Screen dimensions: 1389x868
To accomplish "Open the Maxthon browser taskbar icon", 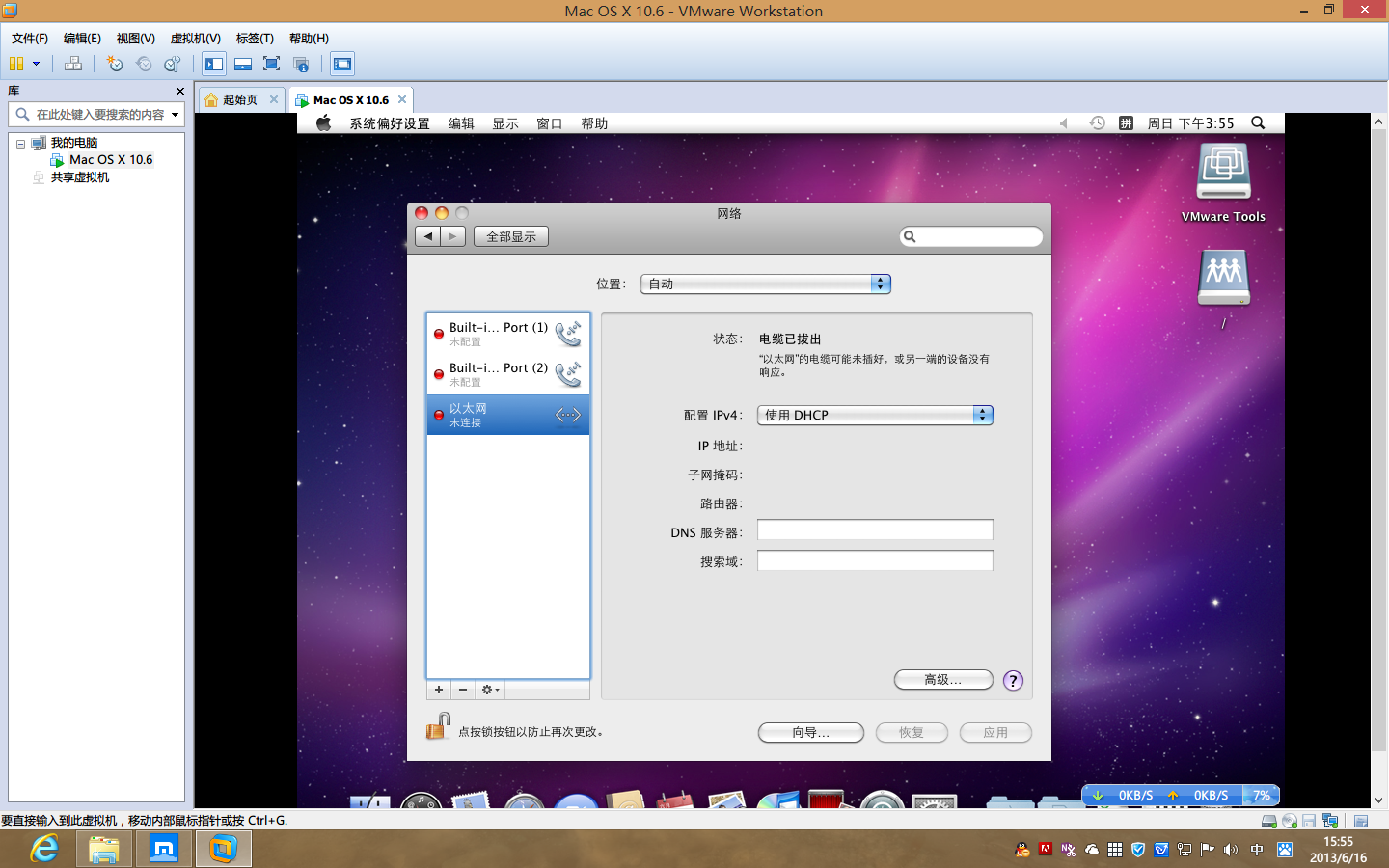I will coord(164,849).
